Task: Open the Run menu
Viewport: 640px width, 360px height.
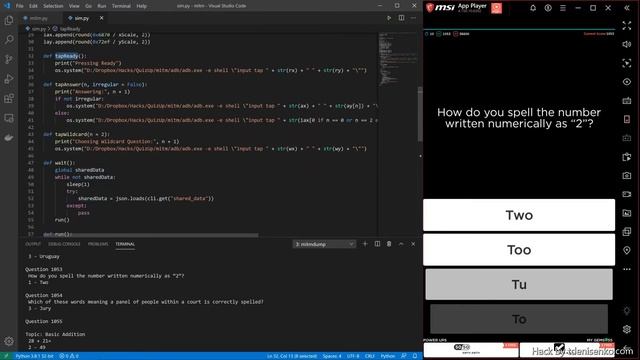Action: pyautogui.click(x=102, y=6)
